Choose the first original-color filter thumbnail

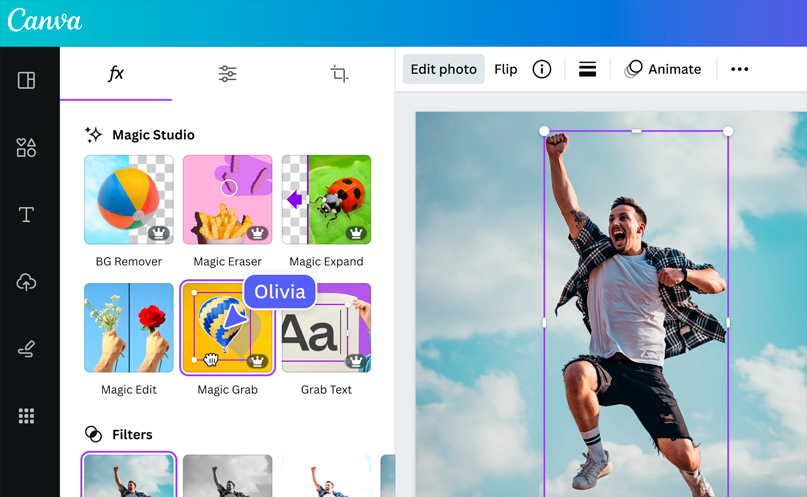pyautogui.click(x=129, y=475)
